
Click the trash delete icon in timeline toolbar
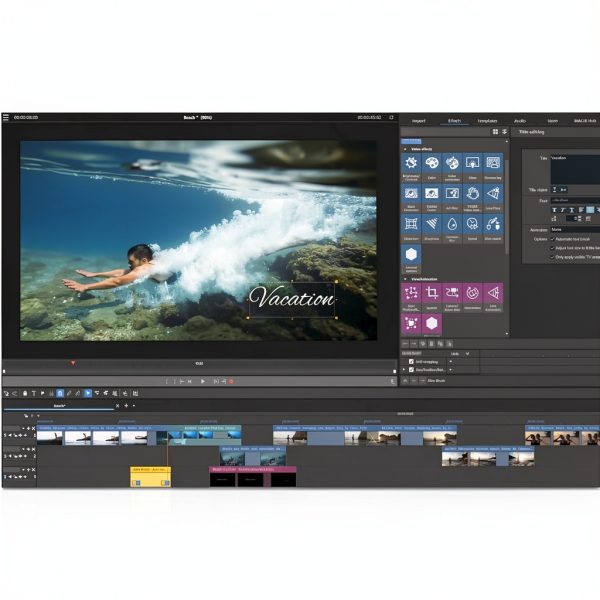tap(25, 393)
